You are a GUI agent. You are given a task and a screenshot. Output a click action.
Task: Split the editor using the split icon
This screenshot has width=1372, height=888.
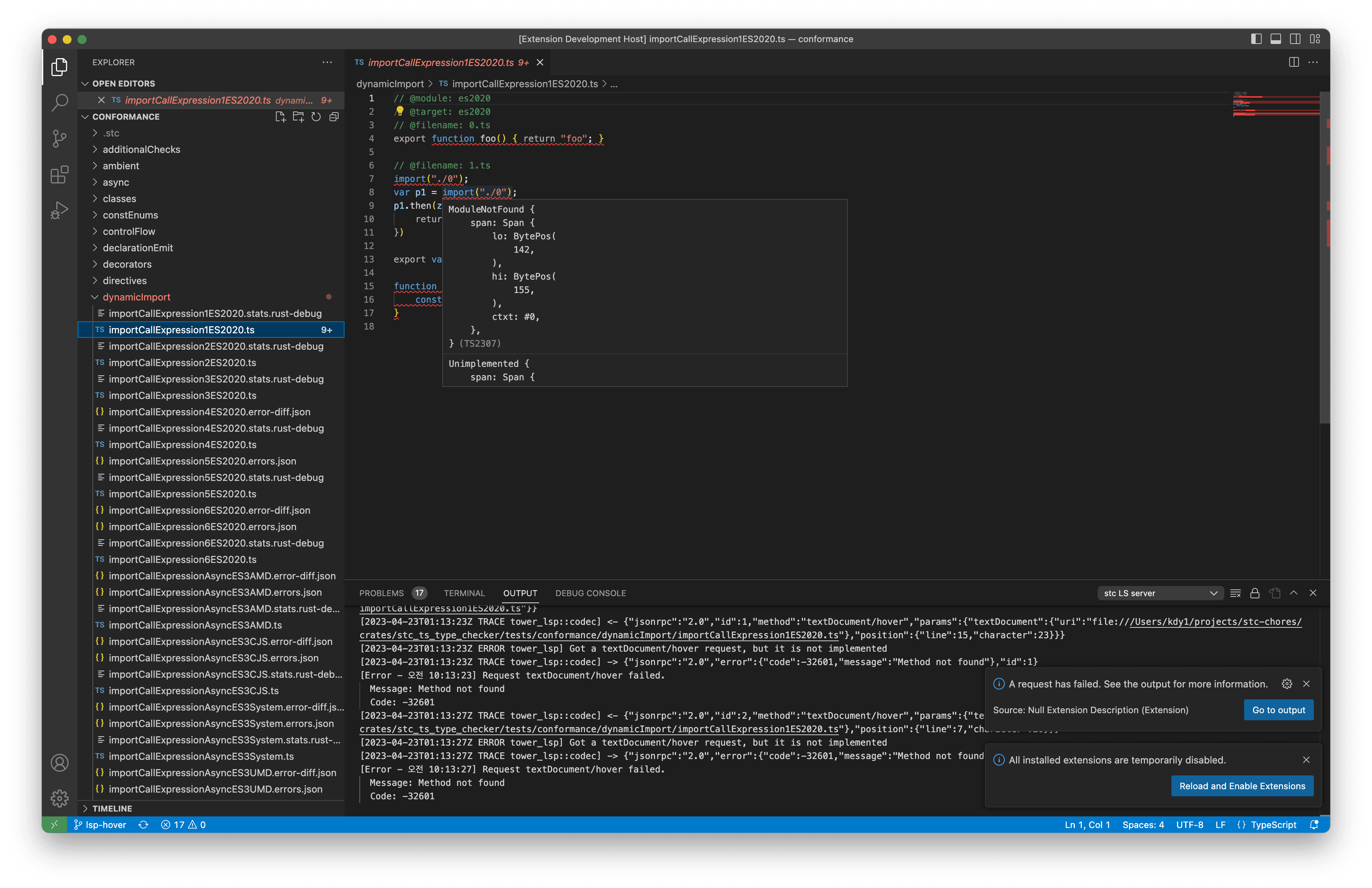pos(1294,62)
